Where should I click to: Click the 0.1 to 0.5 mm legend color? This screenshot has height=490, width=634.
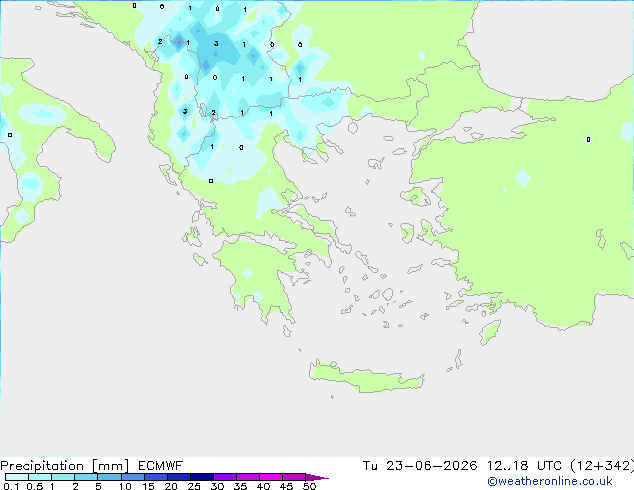tap(17, 477)
